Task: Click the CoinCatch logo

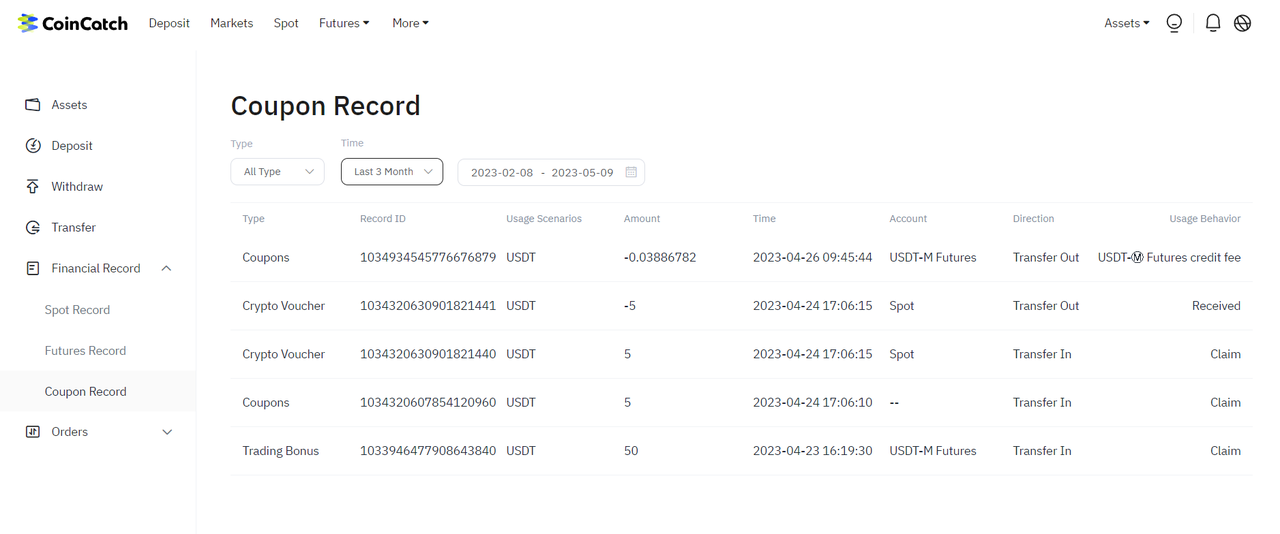Action: pyautogui.click(x=72, y=23)
